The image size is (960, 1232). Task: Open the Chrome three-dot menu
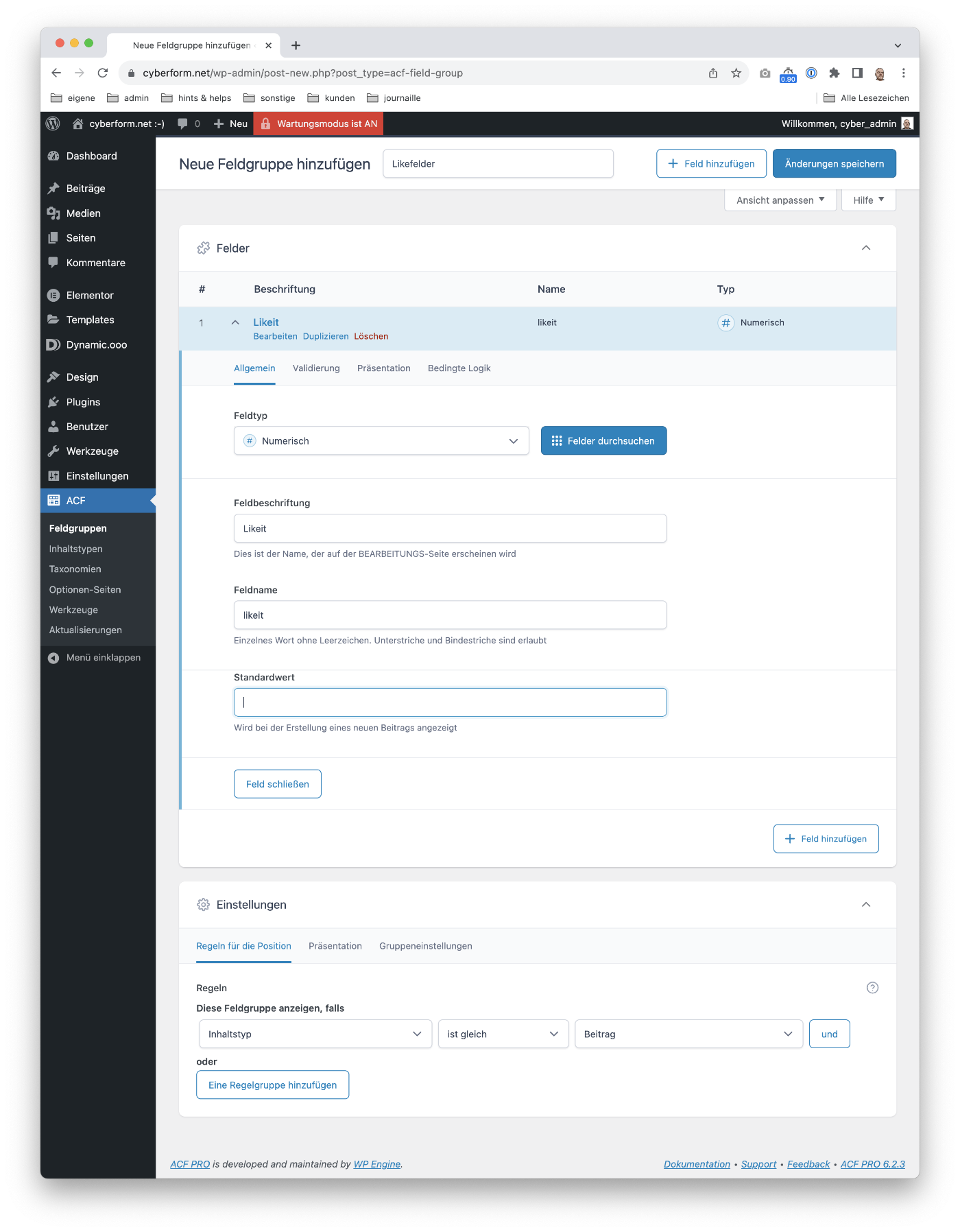[x=903, y=73]
